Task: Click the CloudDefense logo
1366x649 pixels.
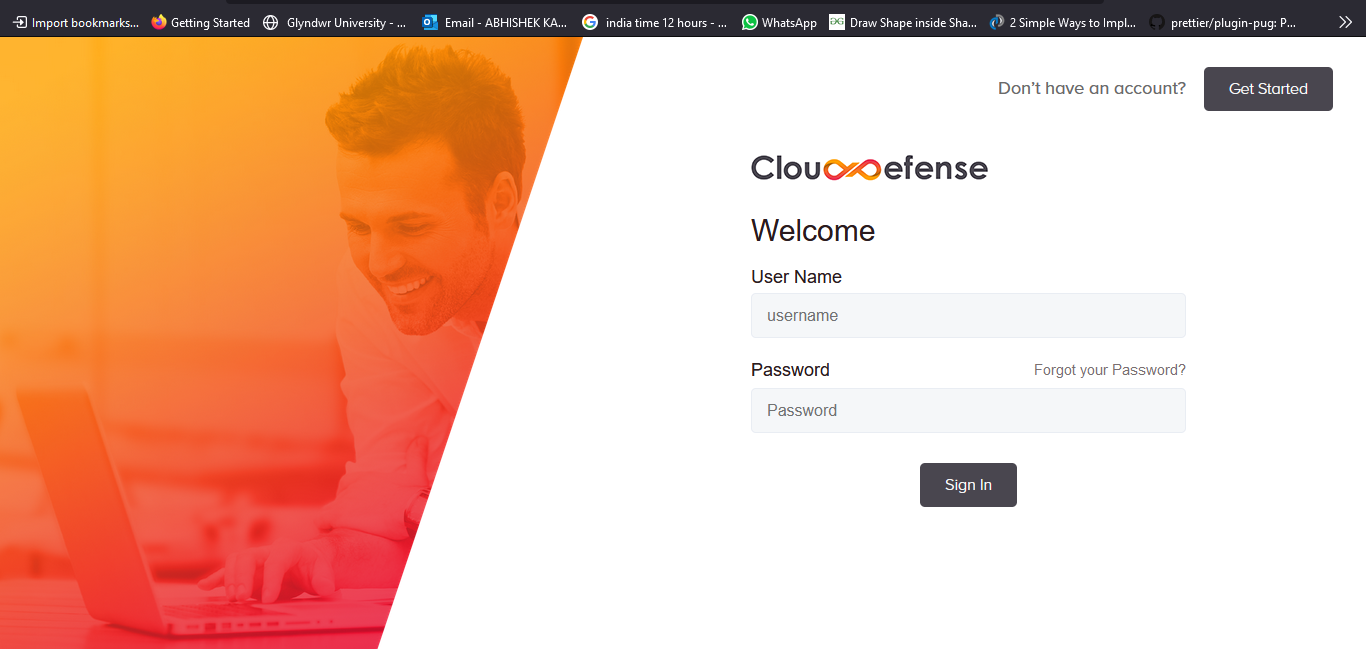Action: (869, 167)
